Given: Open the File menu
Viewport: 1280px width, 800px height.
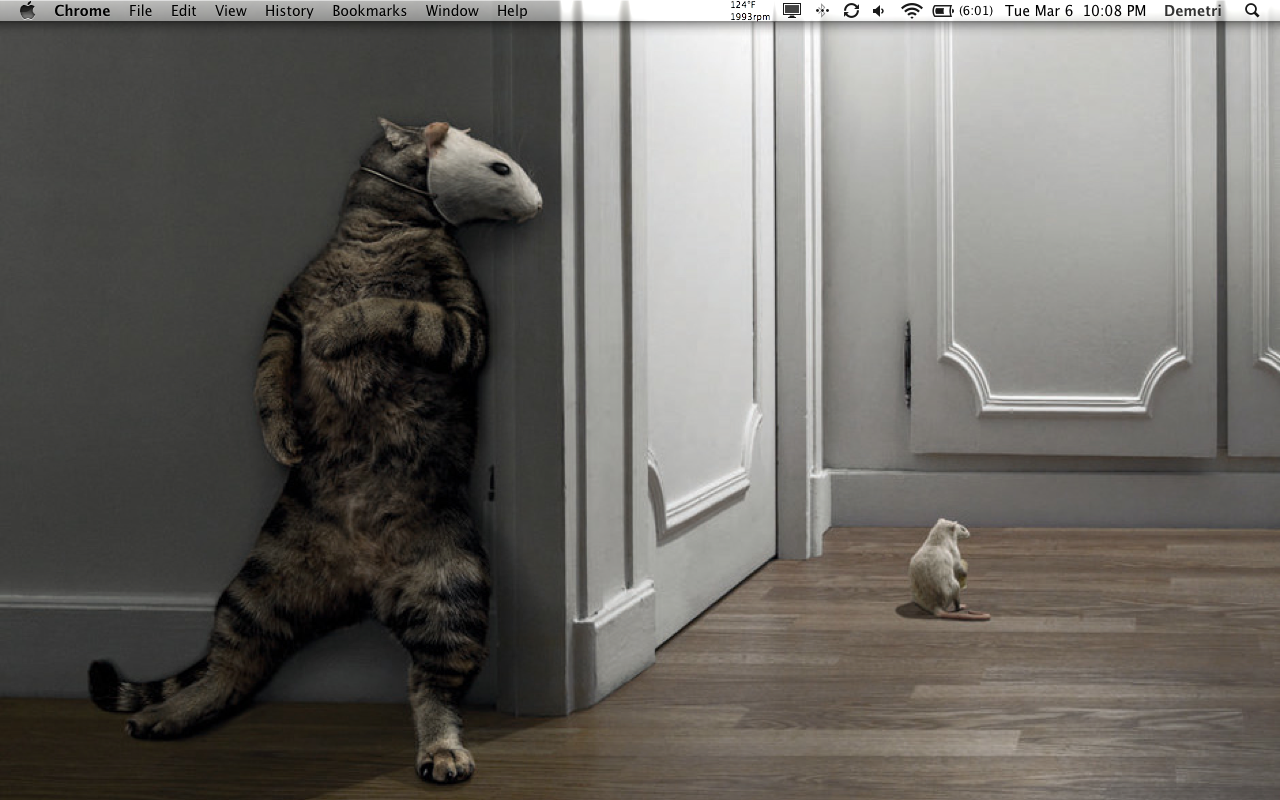Looking at the screenshot, I should tap(141, 11).
